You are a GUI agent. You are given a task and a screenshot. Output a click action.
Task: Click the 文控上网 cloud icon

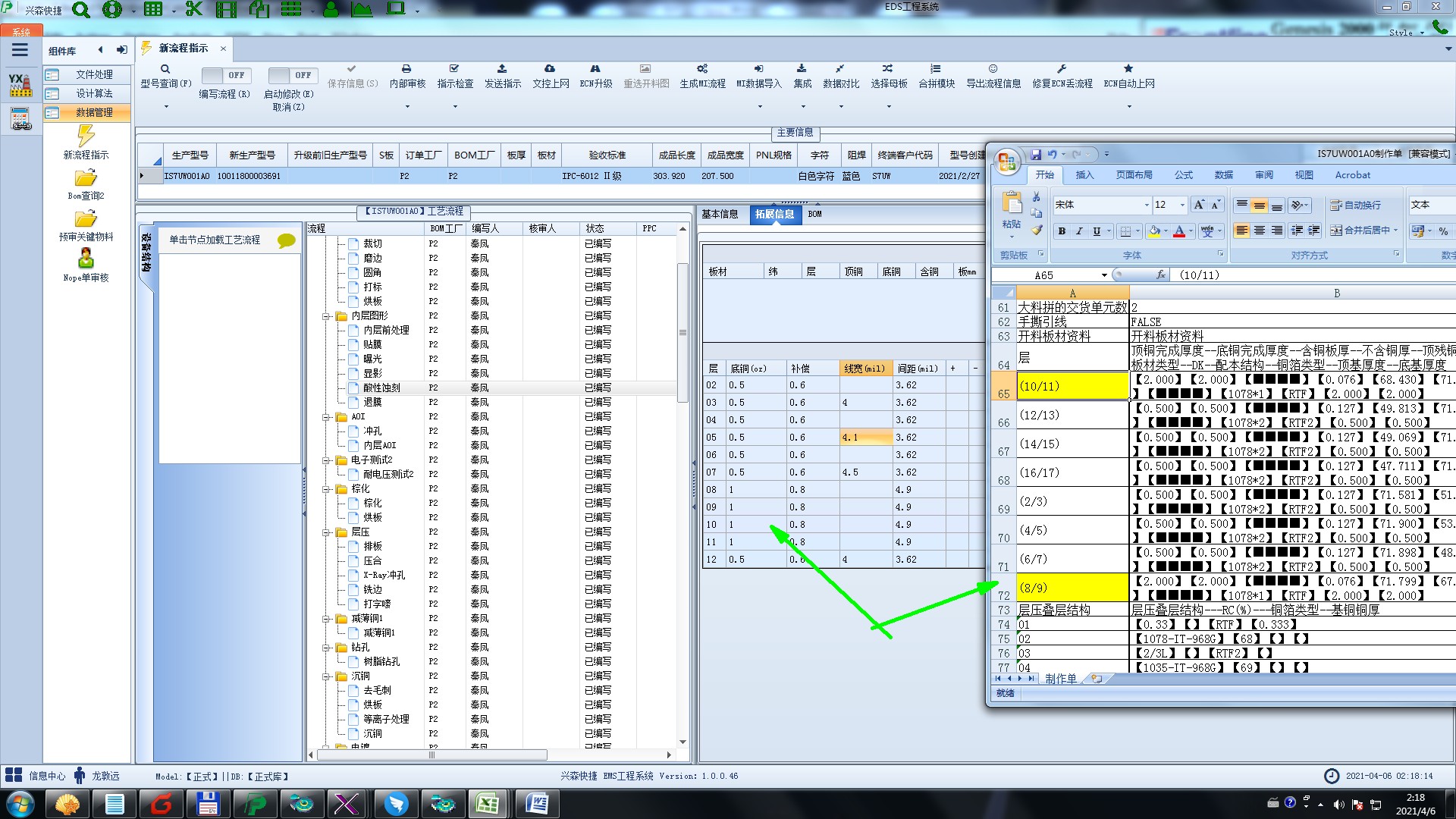[550, 69]
